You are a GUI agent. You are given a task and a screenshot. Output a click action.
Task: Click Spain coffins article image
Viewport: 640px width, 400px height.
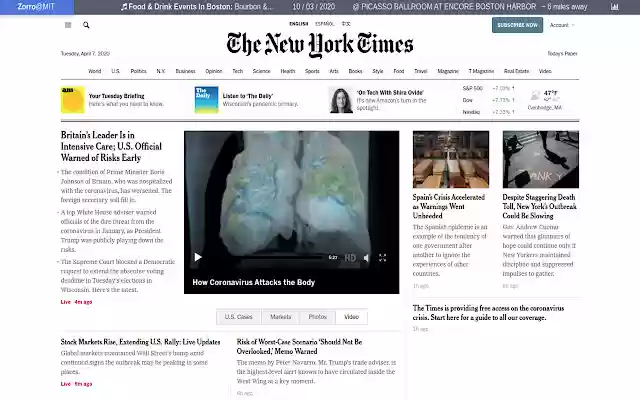click(x=451, y=159)
